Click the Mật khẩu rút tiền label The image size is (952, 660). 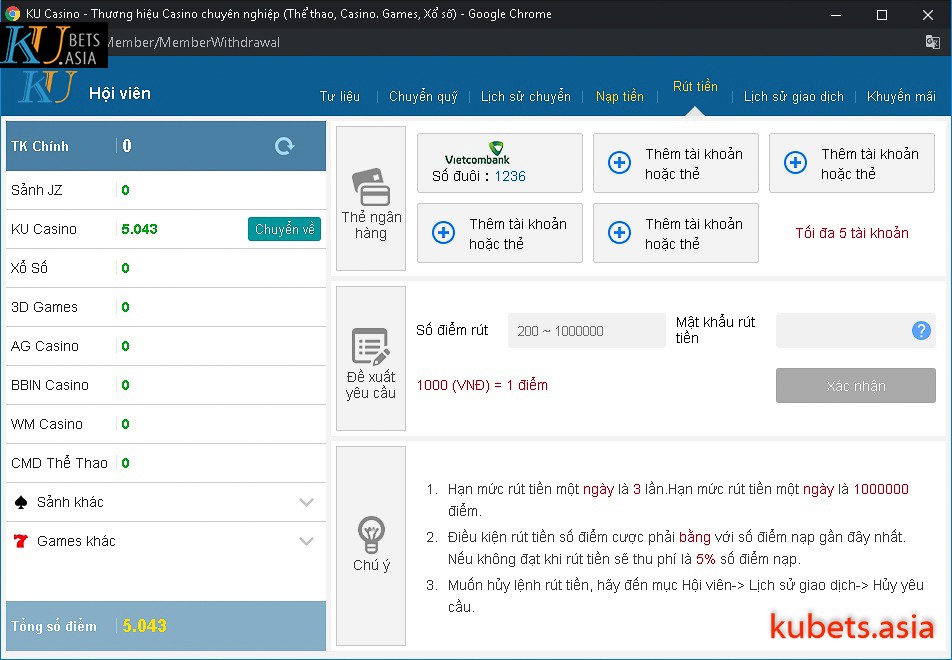(x=715, y=330)
